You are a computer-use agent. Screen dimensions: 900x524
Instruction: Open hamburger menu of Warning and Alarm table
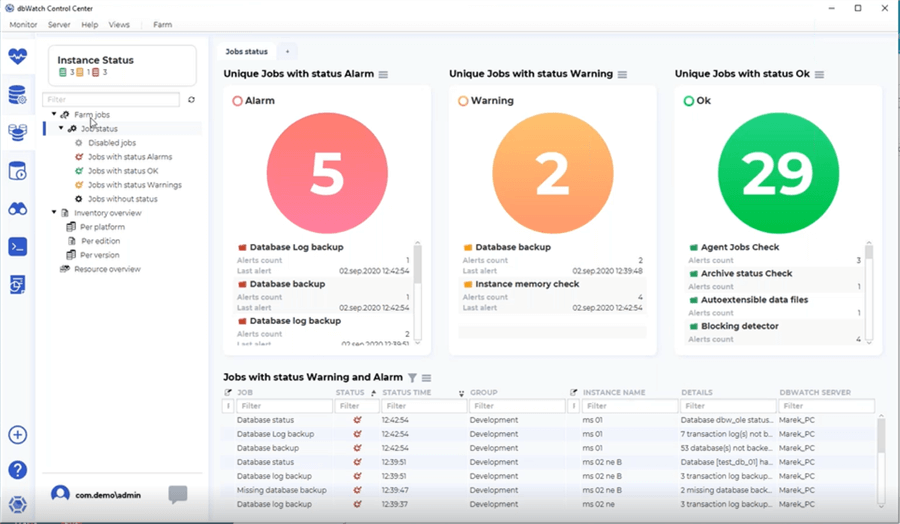point(426,378)
